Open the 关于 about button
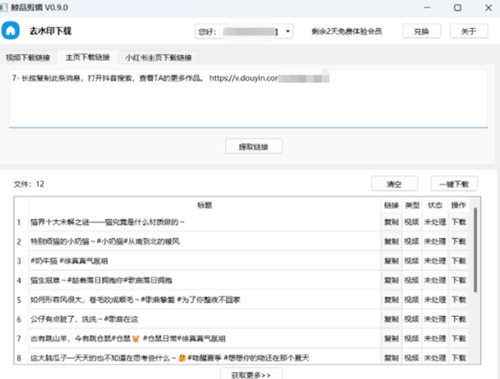500x379 pixels. 469,31
